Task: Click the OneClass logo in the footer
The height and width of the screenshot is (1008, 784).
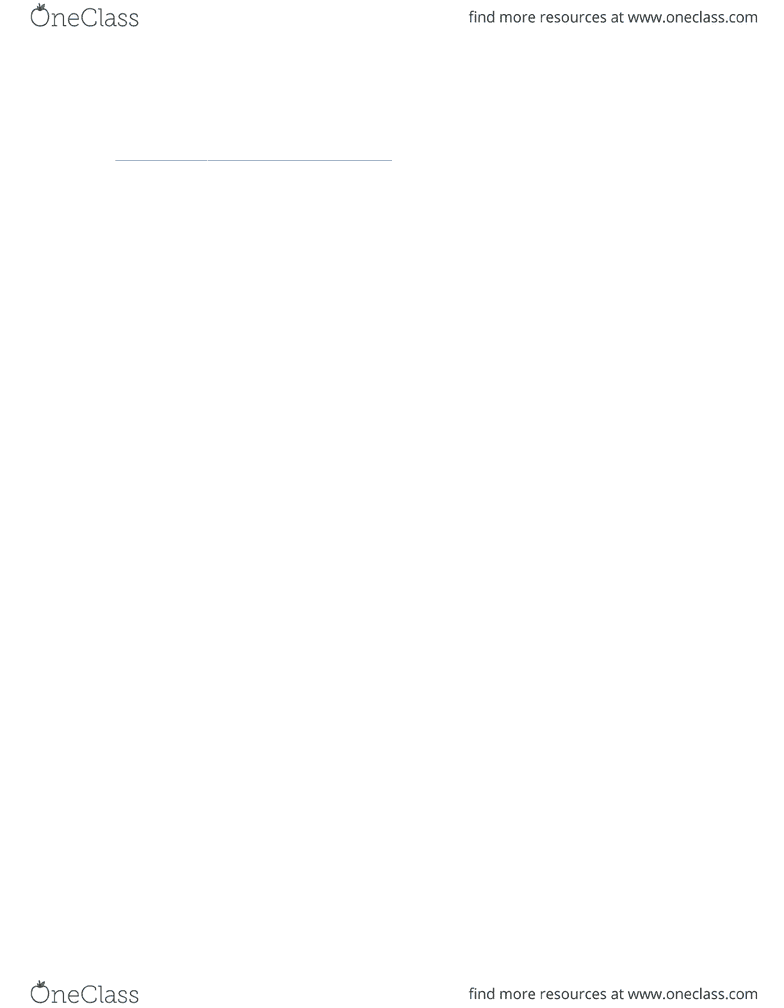Action: (x=84, y=993)
